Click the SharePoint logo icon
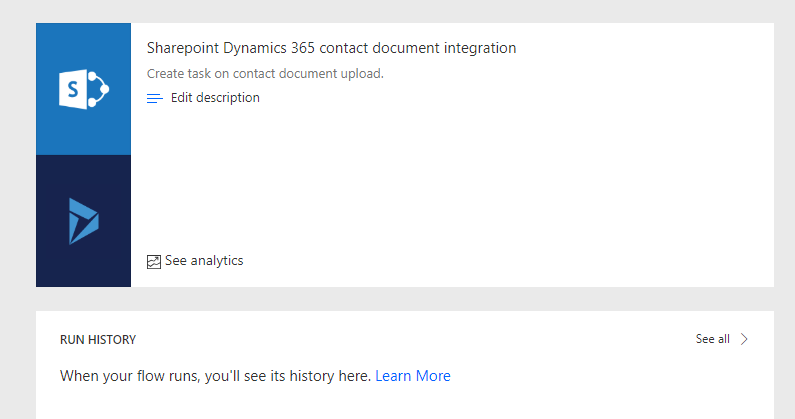The image size is (795, 419). click(x=83, y=90)
